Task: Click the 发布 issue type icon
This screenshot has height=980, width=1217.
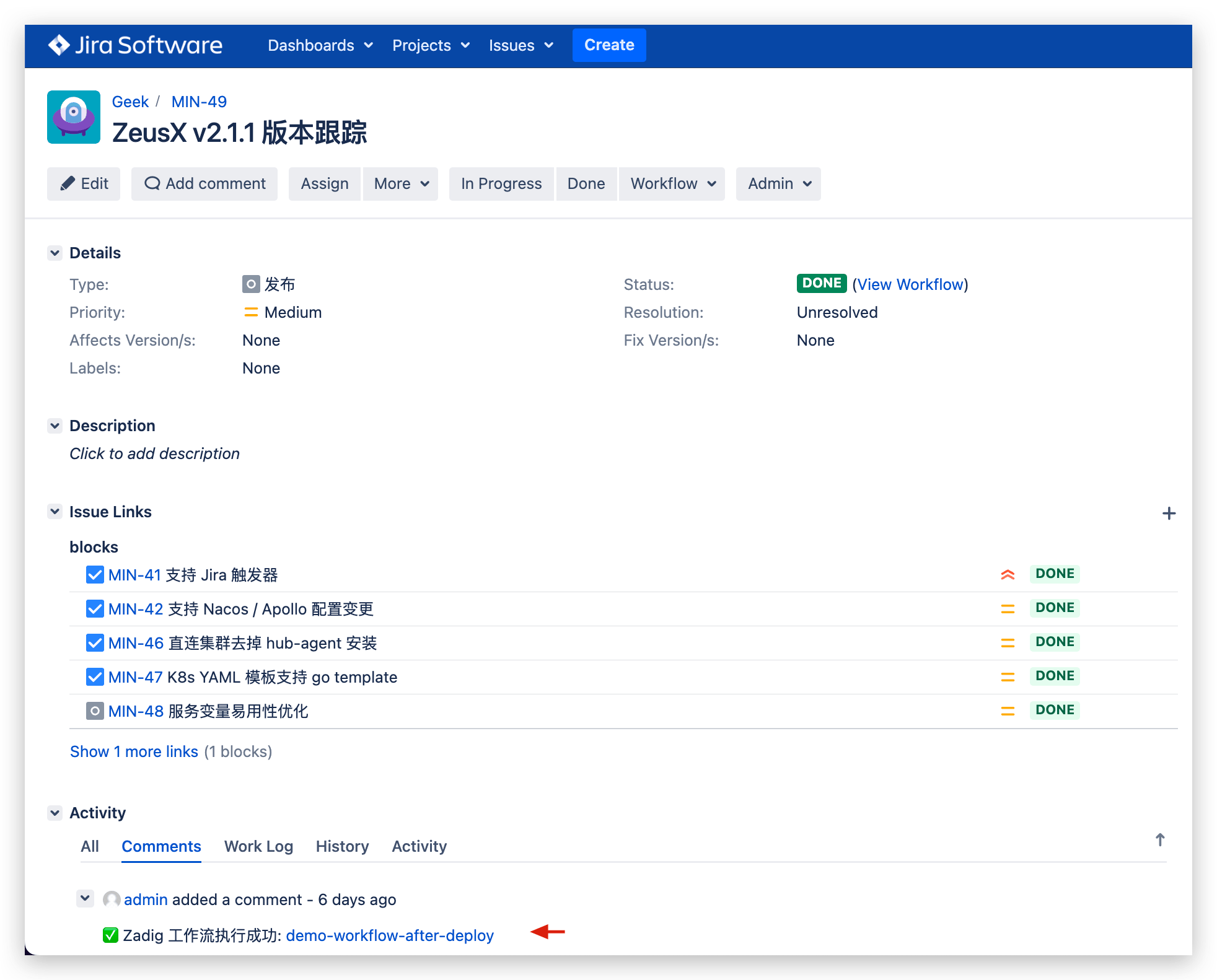Action: click(x=251, y=284)
